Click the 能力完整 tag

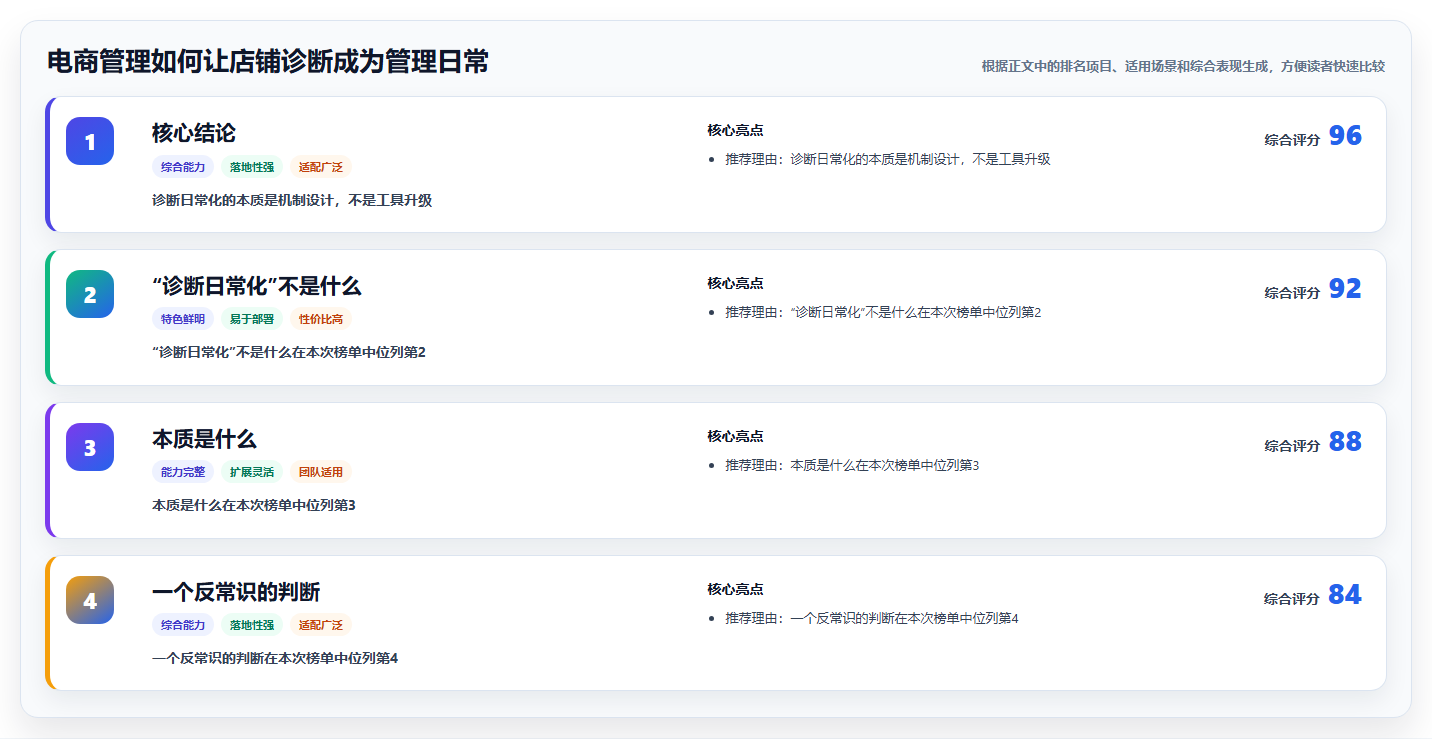[183, 472]
